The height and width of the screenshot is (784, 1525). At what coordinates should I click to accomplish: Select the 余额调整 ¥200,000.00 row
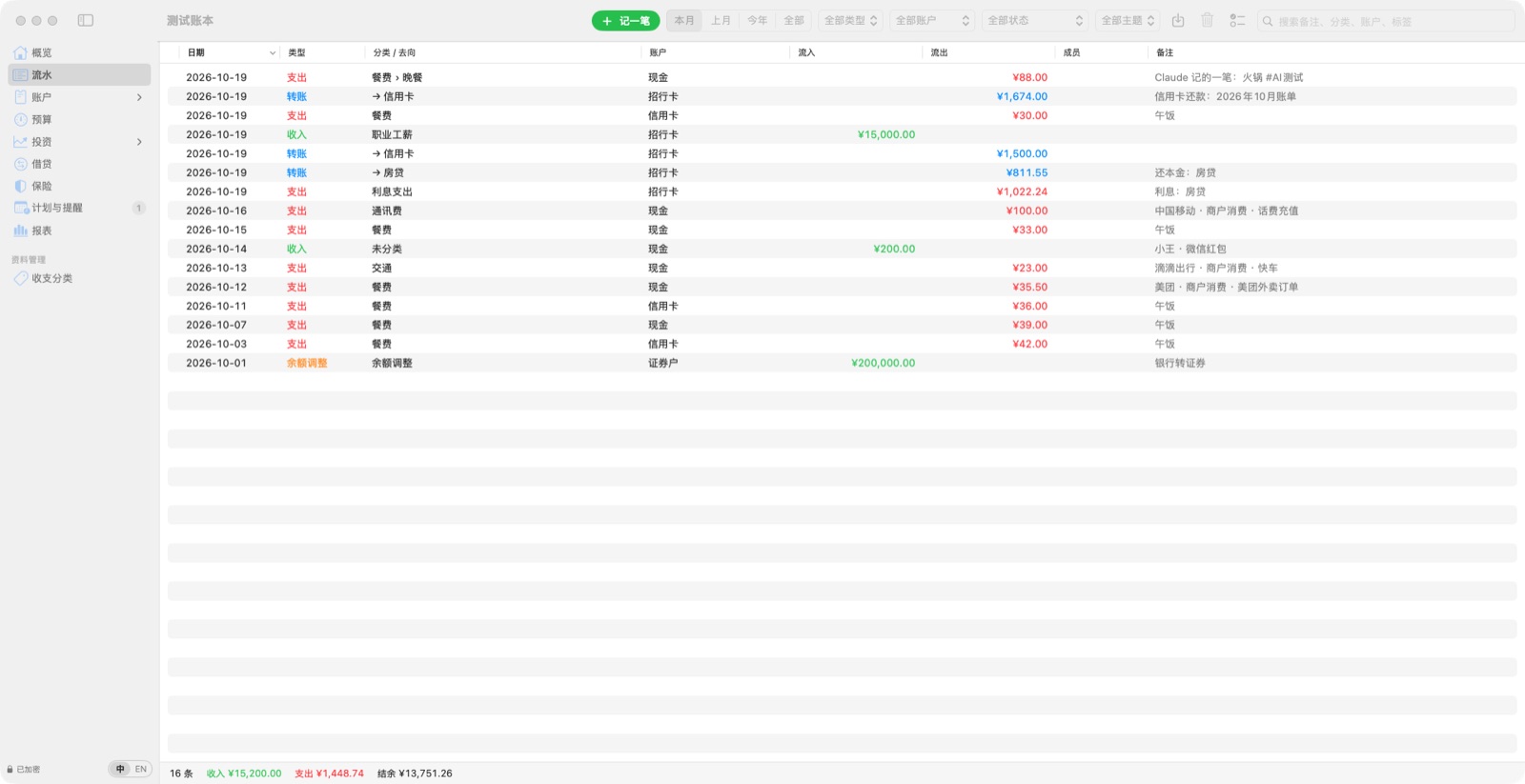(x=843, y=363)
